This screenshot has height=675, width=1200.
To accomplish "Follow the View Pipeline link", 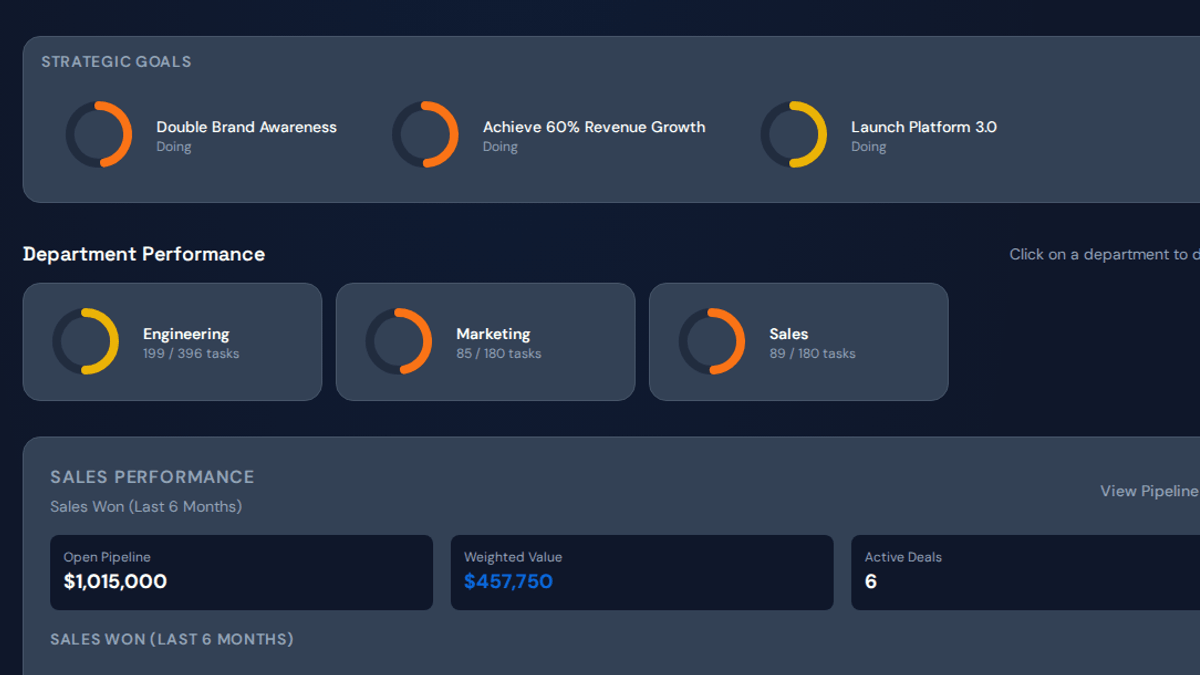I will pos(1149,491).
